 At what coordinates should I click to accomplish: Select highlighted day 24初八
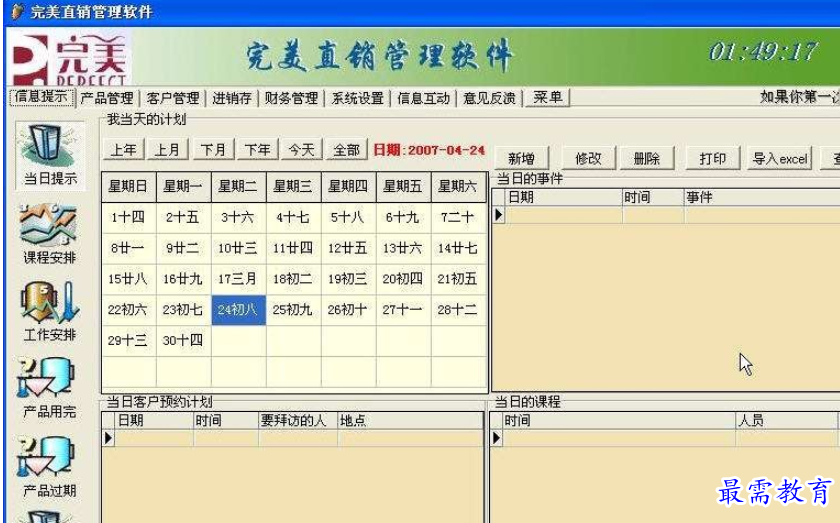point(238,310)
